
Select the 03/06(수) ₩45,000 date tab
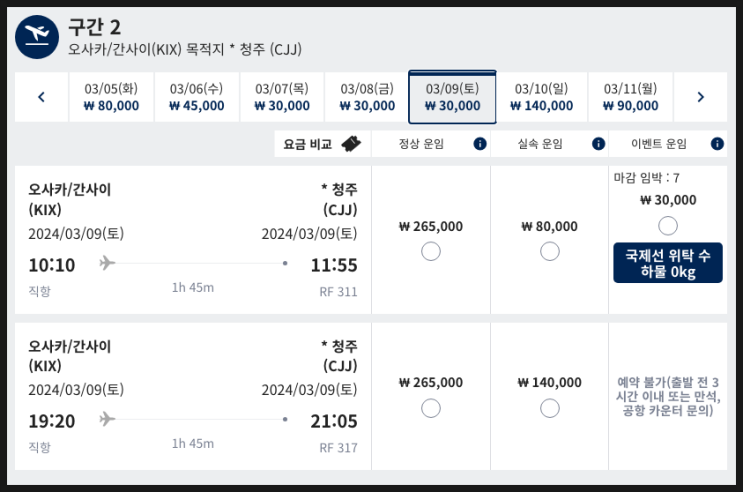[197, 97]
